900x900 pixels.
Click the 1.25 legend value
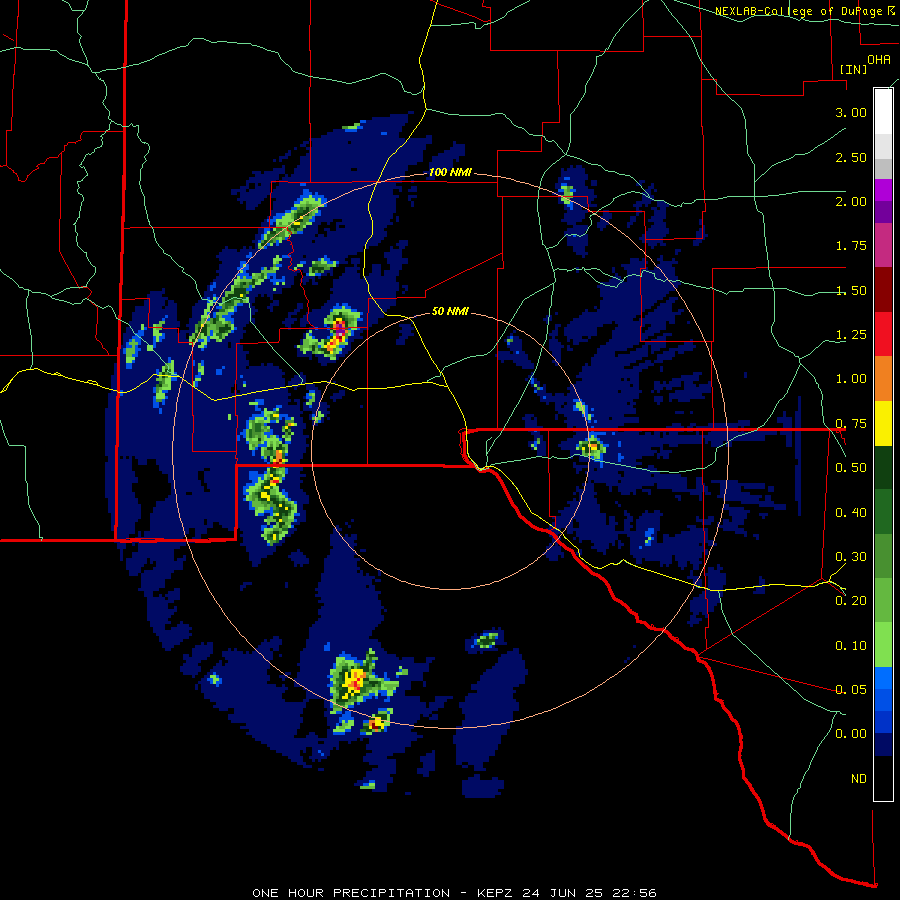(851, 335)
